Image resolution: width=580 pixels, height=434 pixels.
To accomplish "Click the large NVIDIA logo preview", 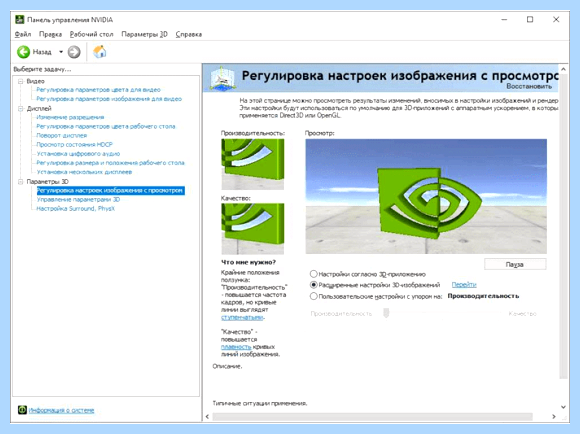I will click(x=426, y=196).
